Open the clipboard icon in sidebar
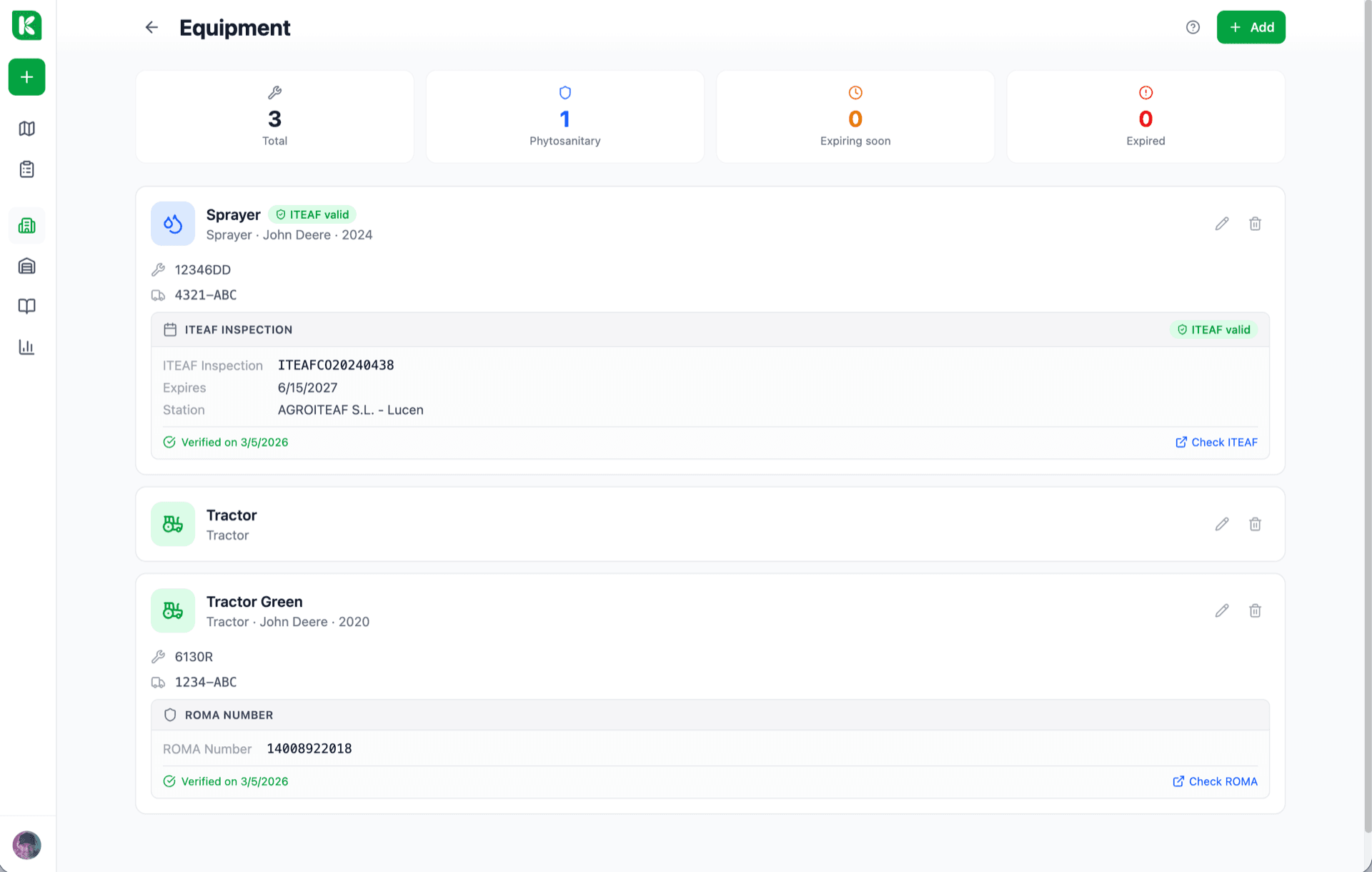1372x872 pixels. pyautogui.click(x=27, y=169)
